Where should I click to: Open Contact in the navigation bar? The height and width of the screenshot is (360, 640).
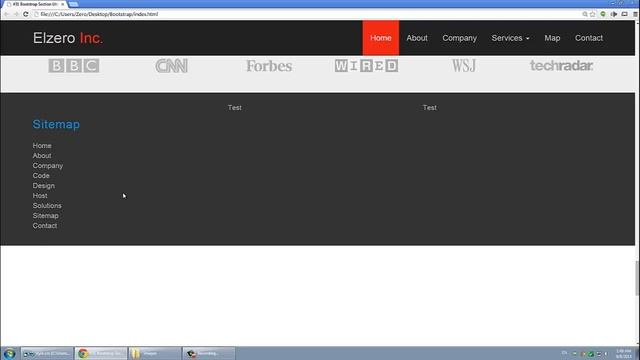(x=589, y=38)
